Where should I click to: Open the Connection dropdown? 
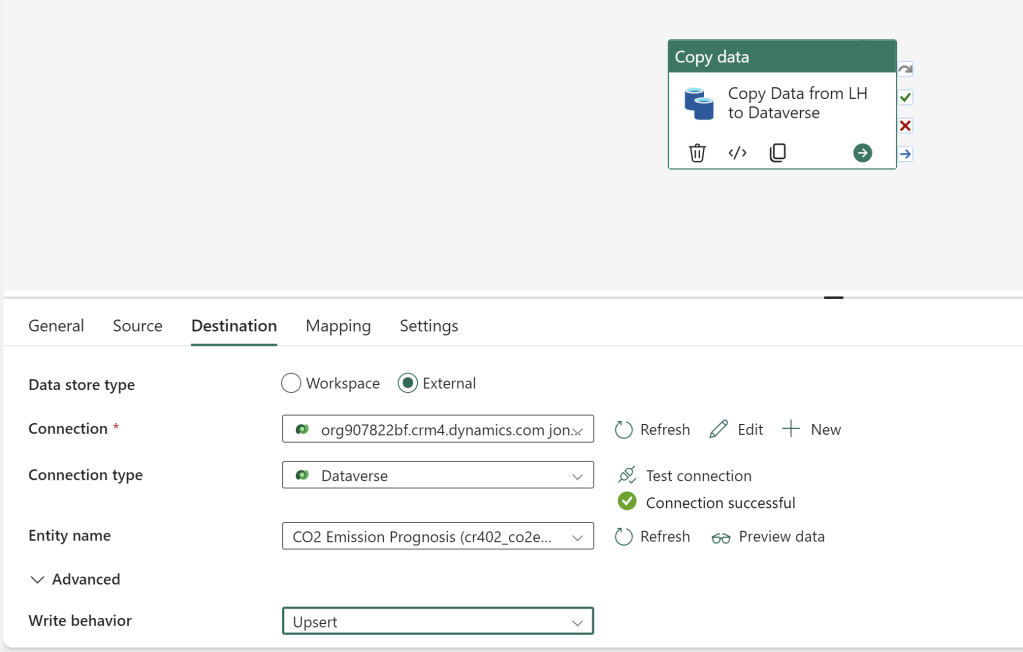coord(438,429)
